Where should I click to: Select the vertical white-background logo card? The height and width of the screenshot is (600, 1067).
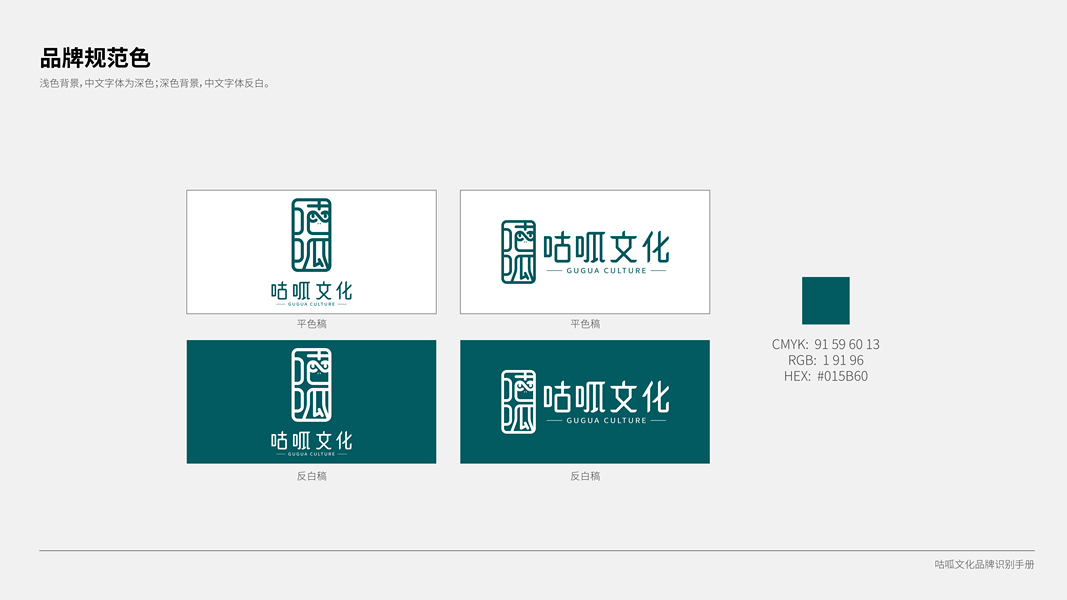coord(312,252)
